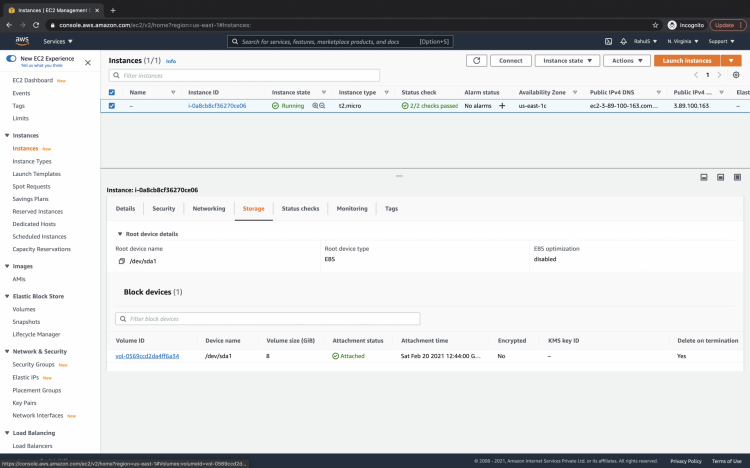The width and height of the screenshot is (750, 468).
Task: Open Volumes in the sidebar
Action: coord(24,309)
